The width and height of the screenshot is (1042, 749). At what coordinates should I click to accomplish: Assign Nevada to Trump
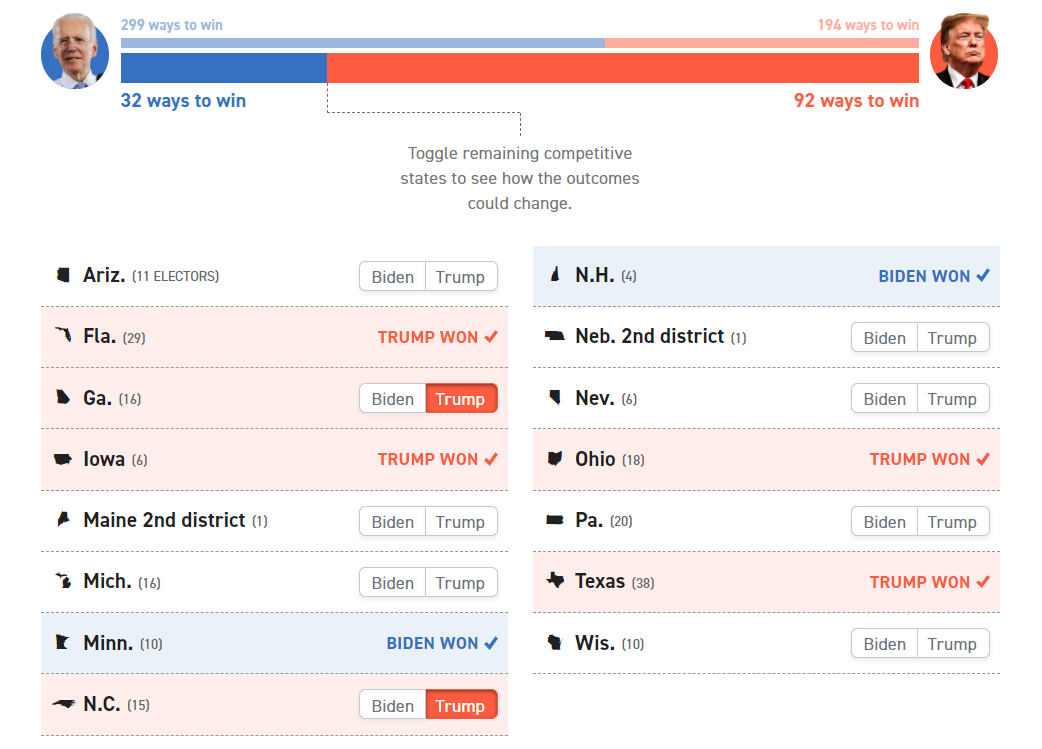click(952, 399)
